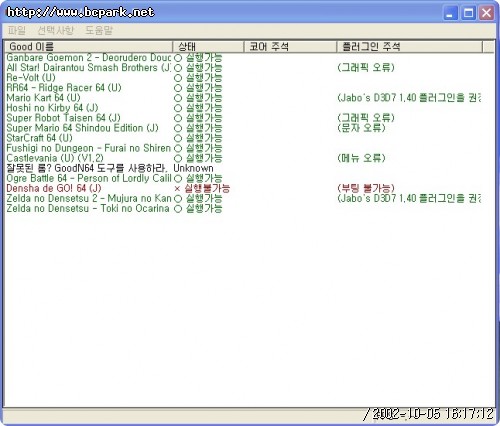Select Castlevania (U) (V1.2) entry

click(55, 158)
